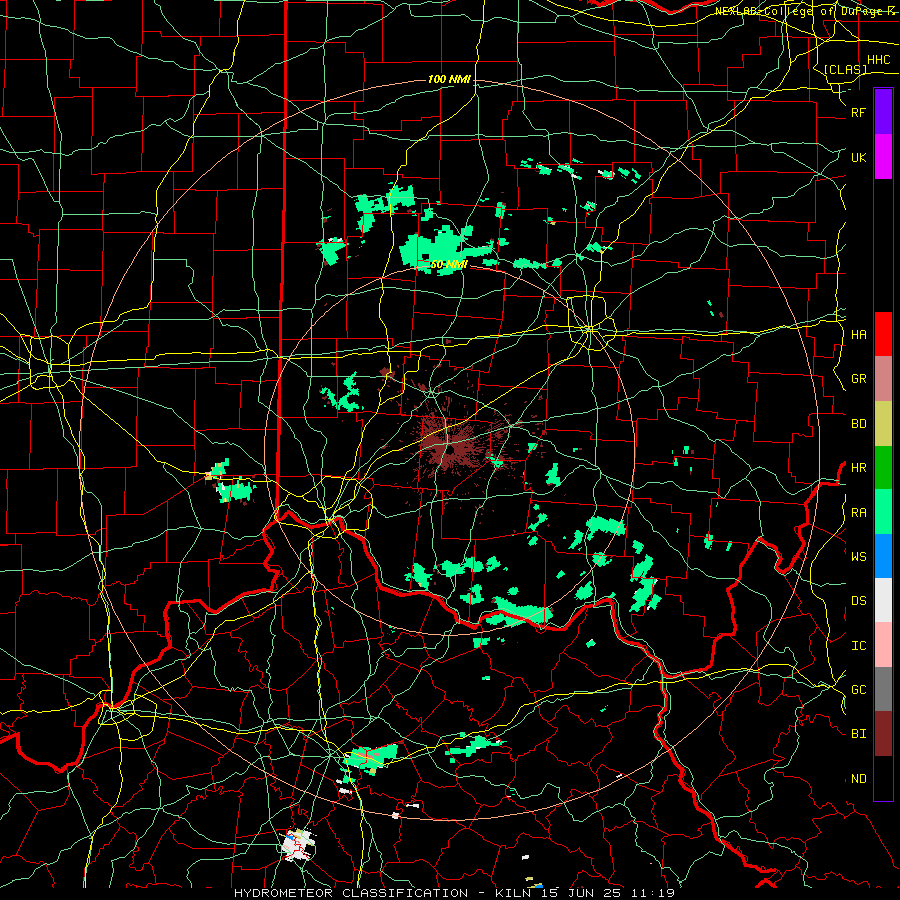The image size is (900, 900).
Task: Click the BI legend label
Action: click(x=858, y=734)
